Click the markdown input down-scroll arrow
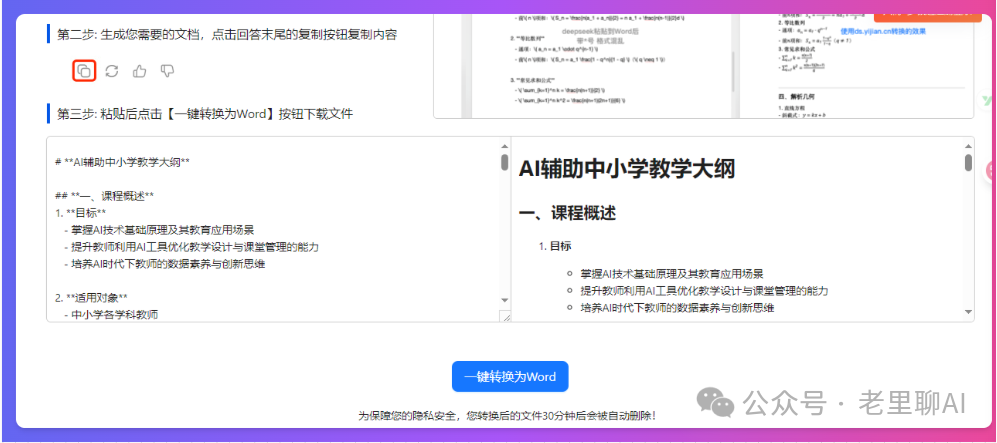The width and height of the screenshot is (997, 443). click(x=505, y=302)
